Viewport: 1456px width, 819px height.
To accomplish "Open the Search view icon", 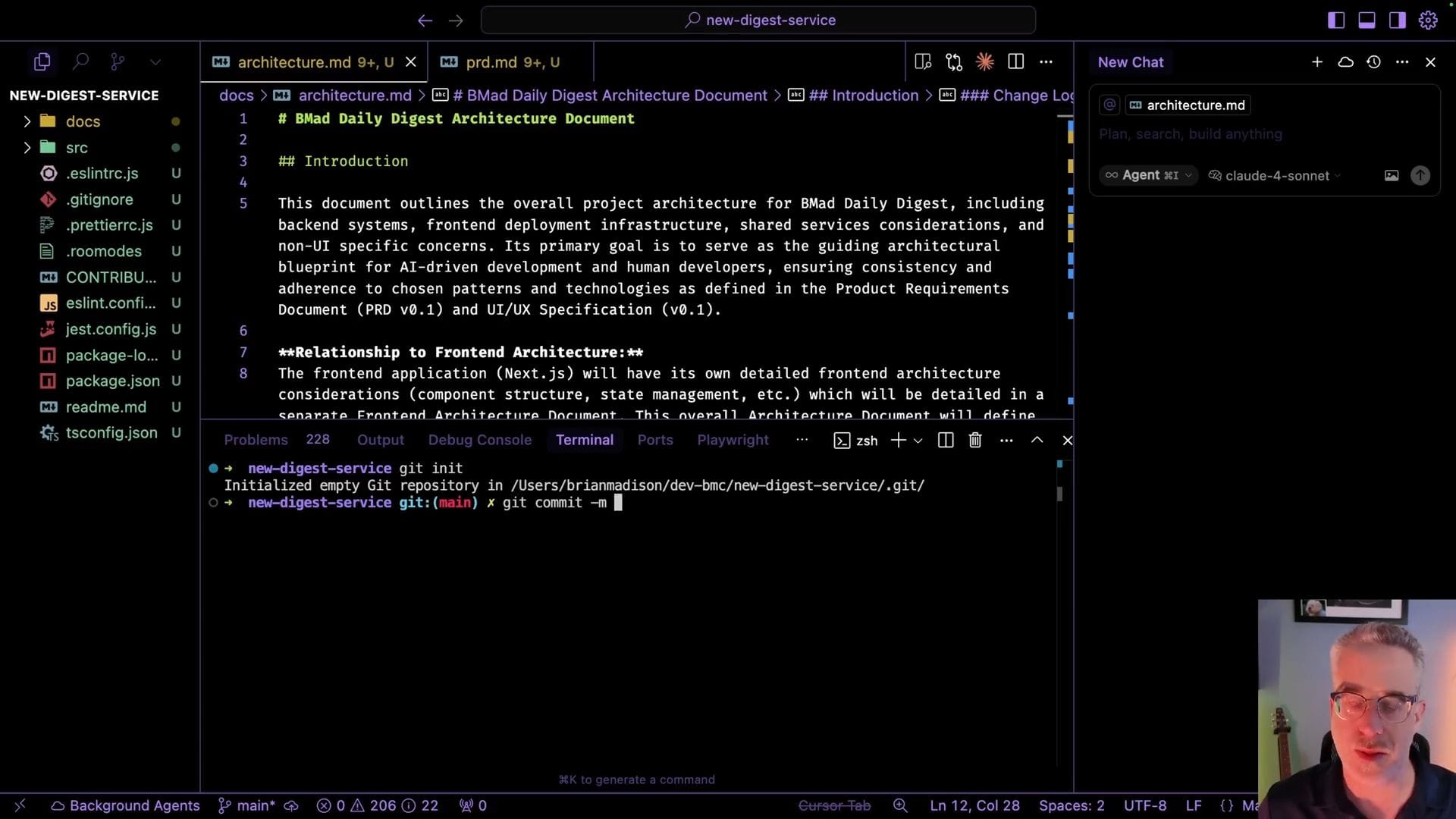I will pyautogui.click(x=80, y=61).
